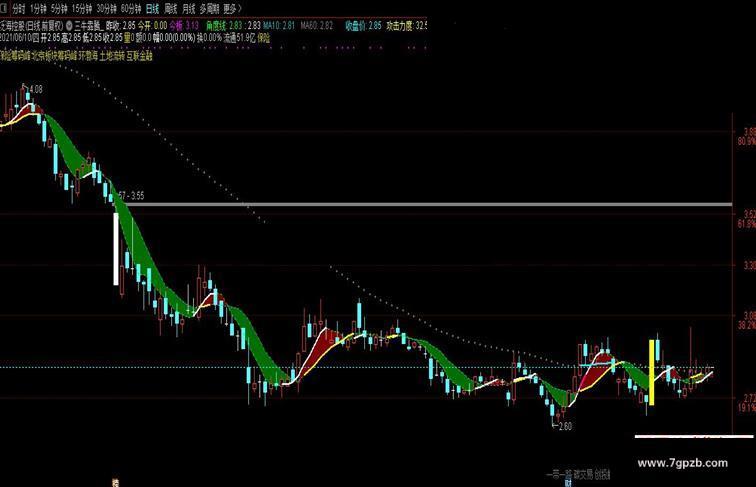
Task: Select the 15分钟 period tab
Action: [x=81, y=9]
